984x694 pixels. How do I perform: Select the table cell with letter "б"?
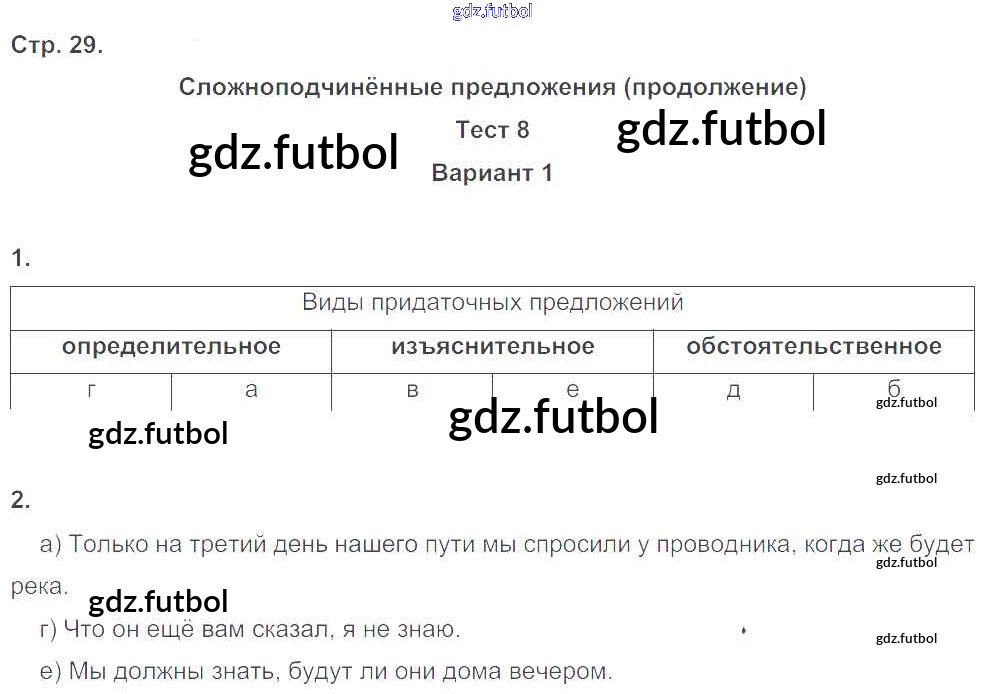[x=893, y=389]
